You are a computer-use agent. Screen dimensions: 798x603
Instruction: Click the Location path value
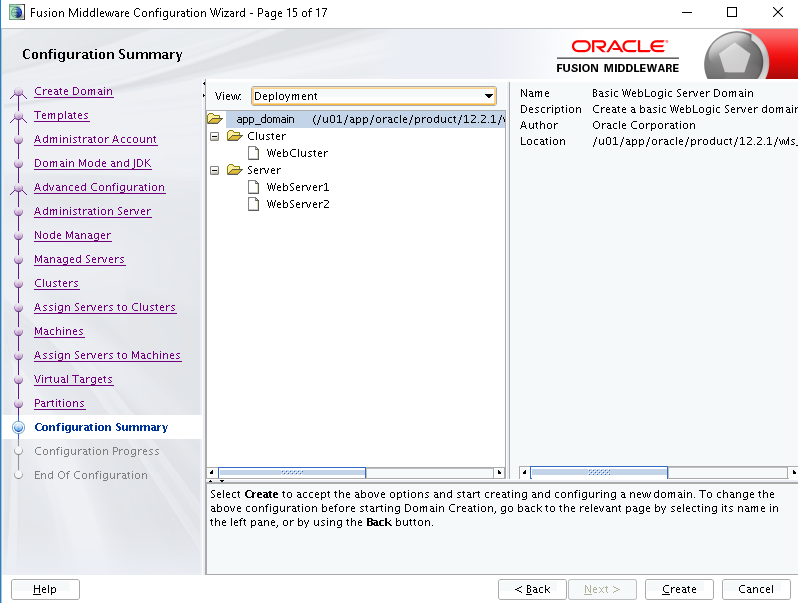click(695, 141)
